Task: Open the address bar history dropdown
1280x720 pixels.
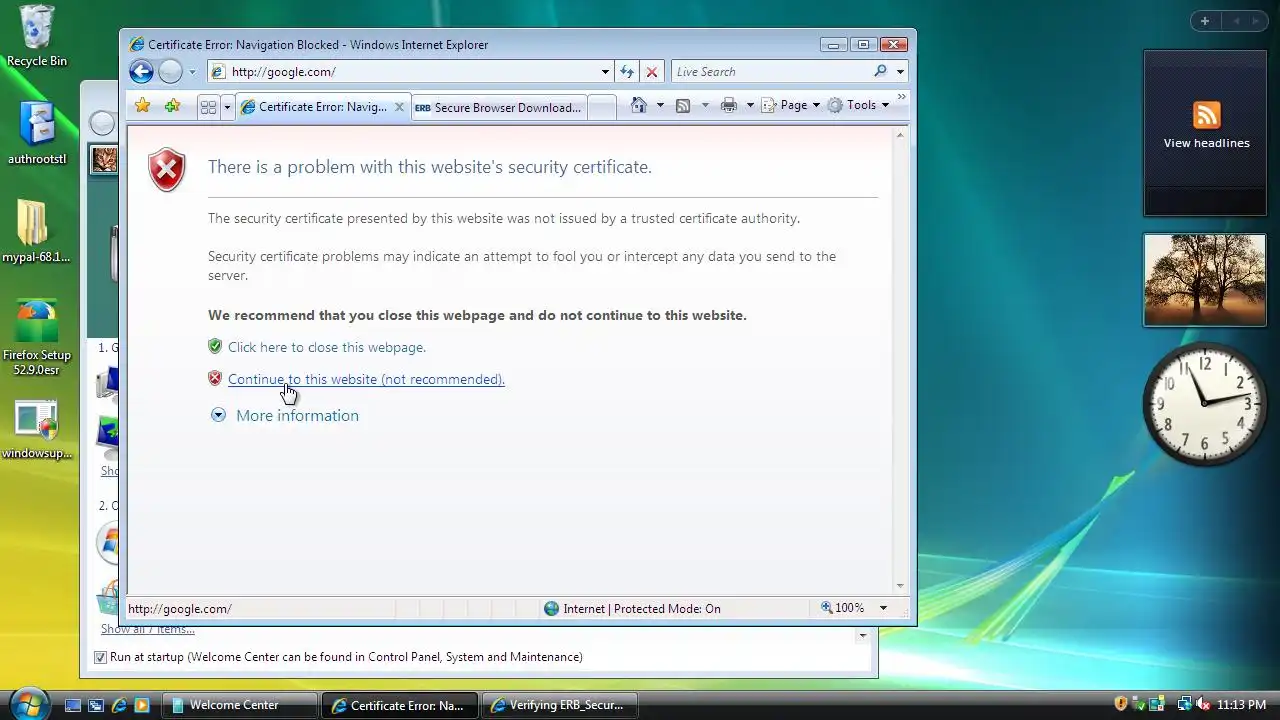Action: pyautogui.click(x=605, y=72)
